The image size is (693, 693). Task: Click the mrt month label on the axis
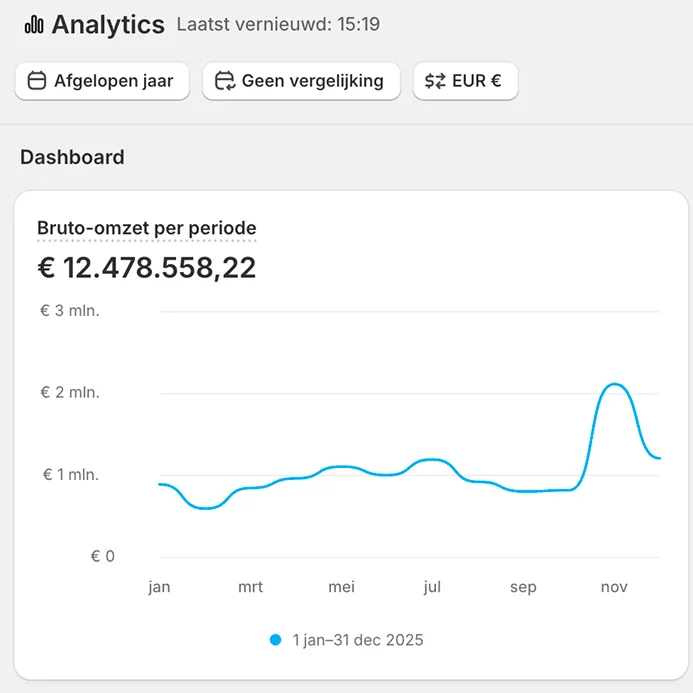coord(251,587)
